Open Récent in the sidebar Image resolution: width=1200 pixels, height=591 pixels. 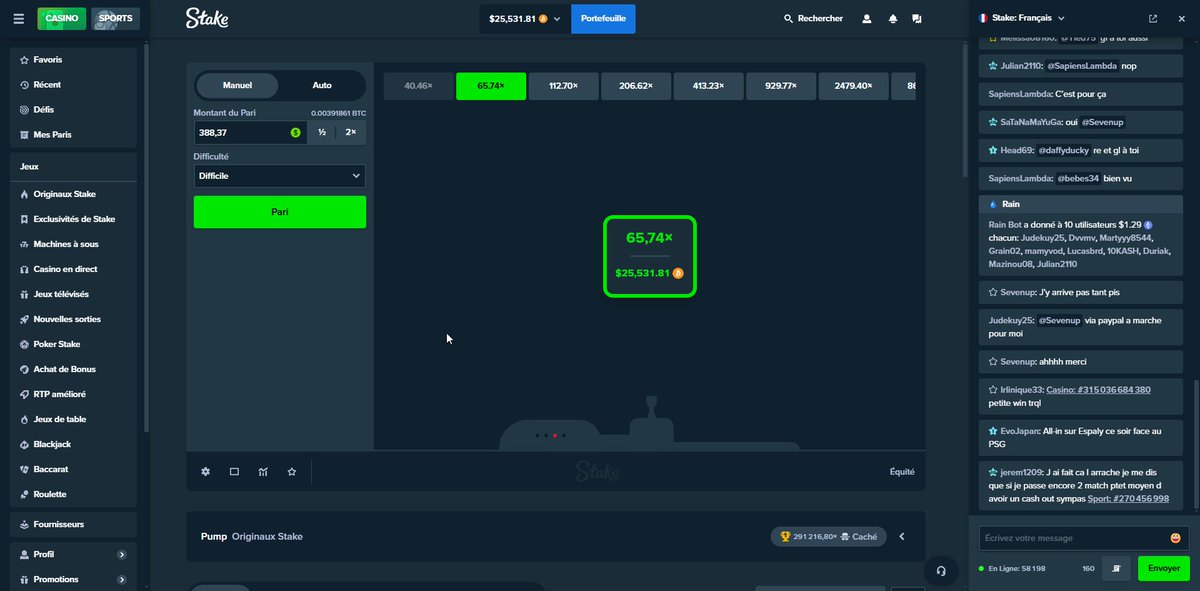[73, 85]
